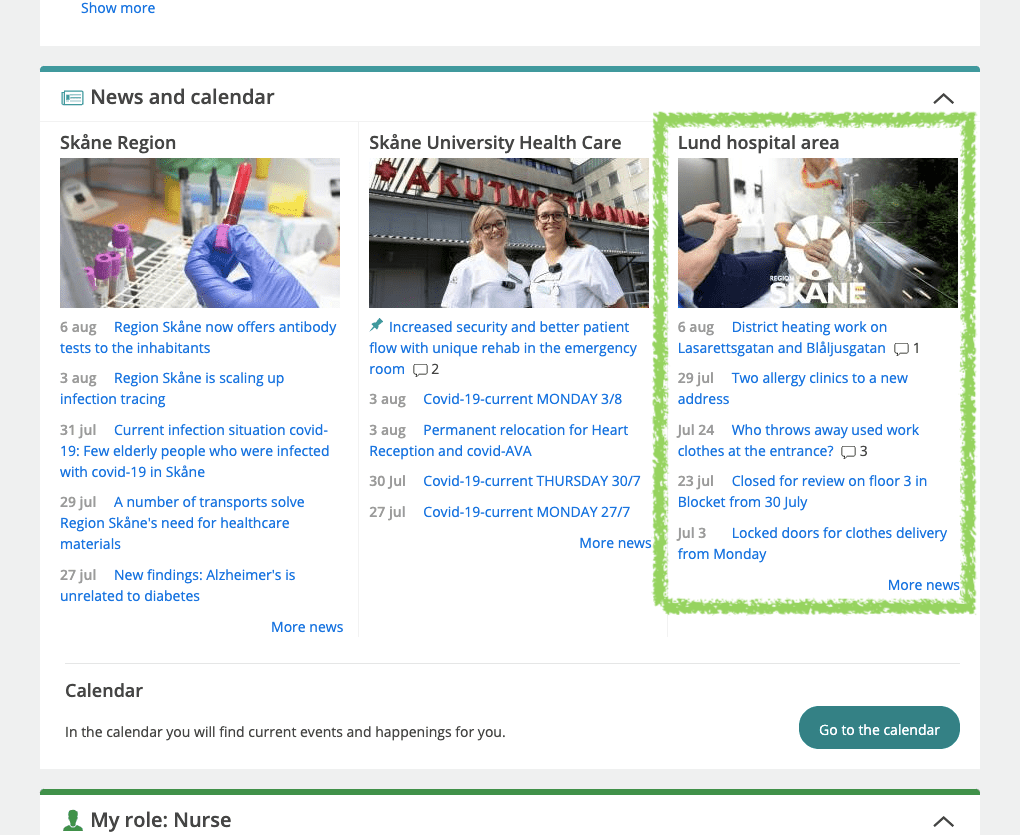1020x835 pixels.
Task: Open More news under Skåne Region
Action: tap(307, 627)
